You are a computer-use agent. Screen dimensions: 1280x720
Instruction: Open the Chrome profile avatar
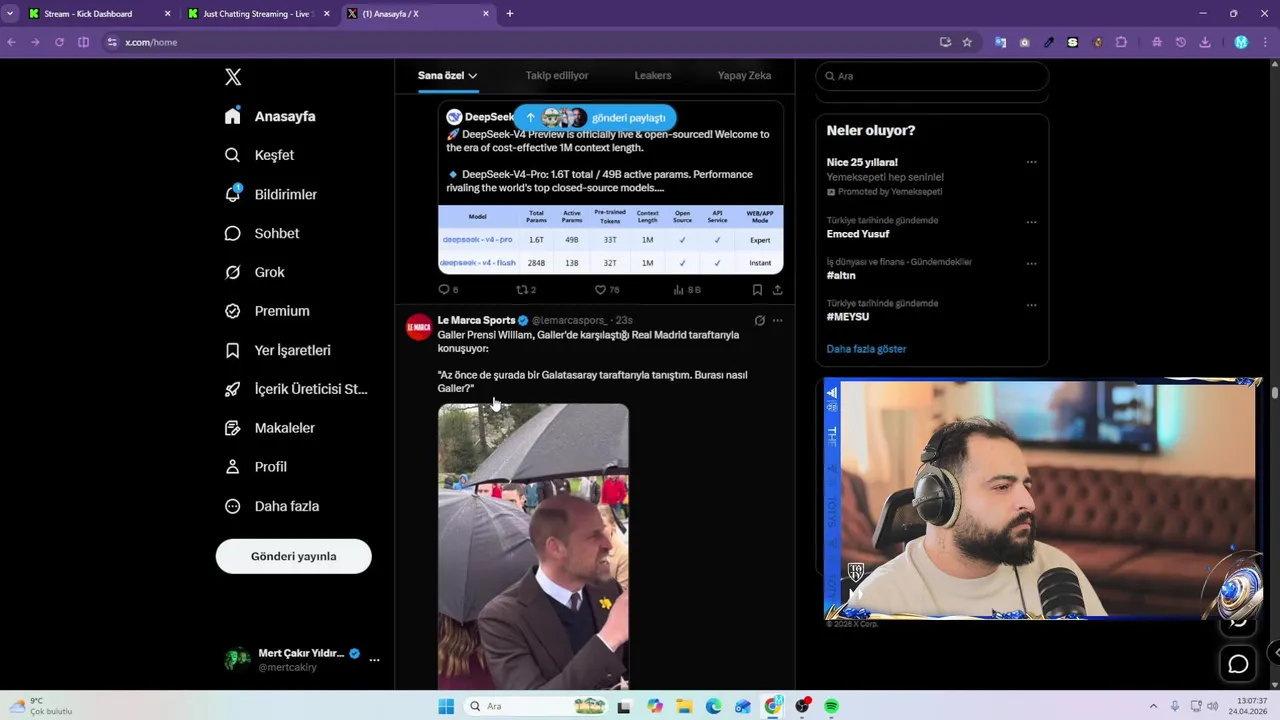pos(1241,42)
